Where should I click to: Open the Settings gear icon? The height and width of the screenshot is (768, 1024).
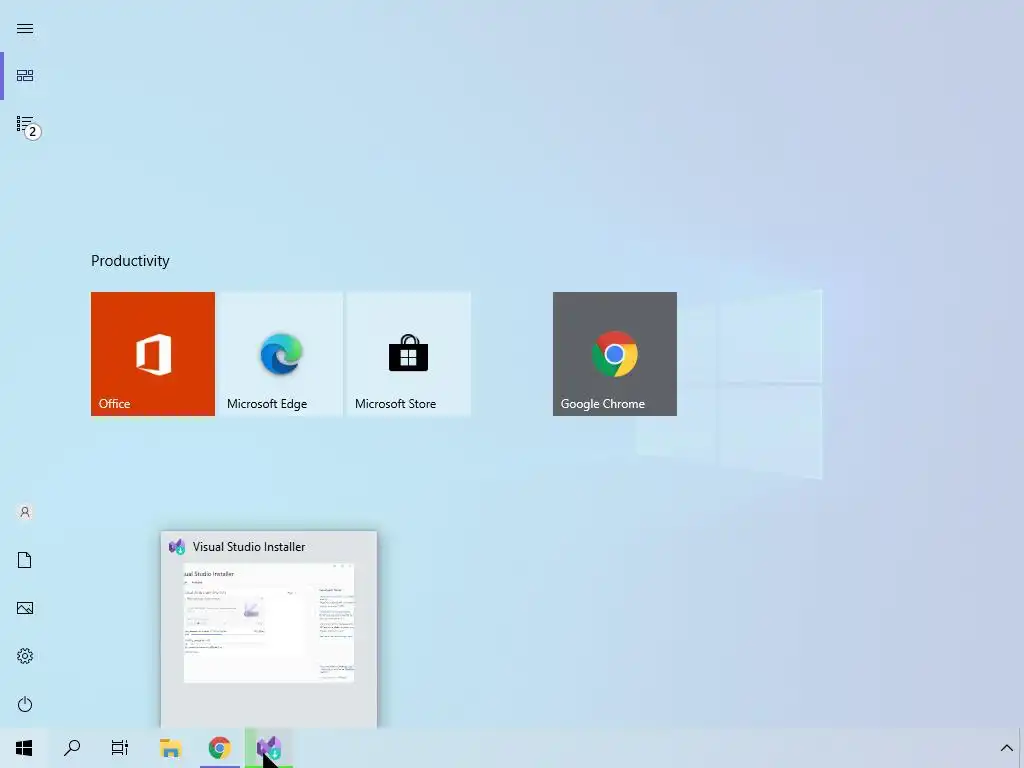[25, 656]
